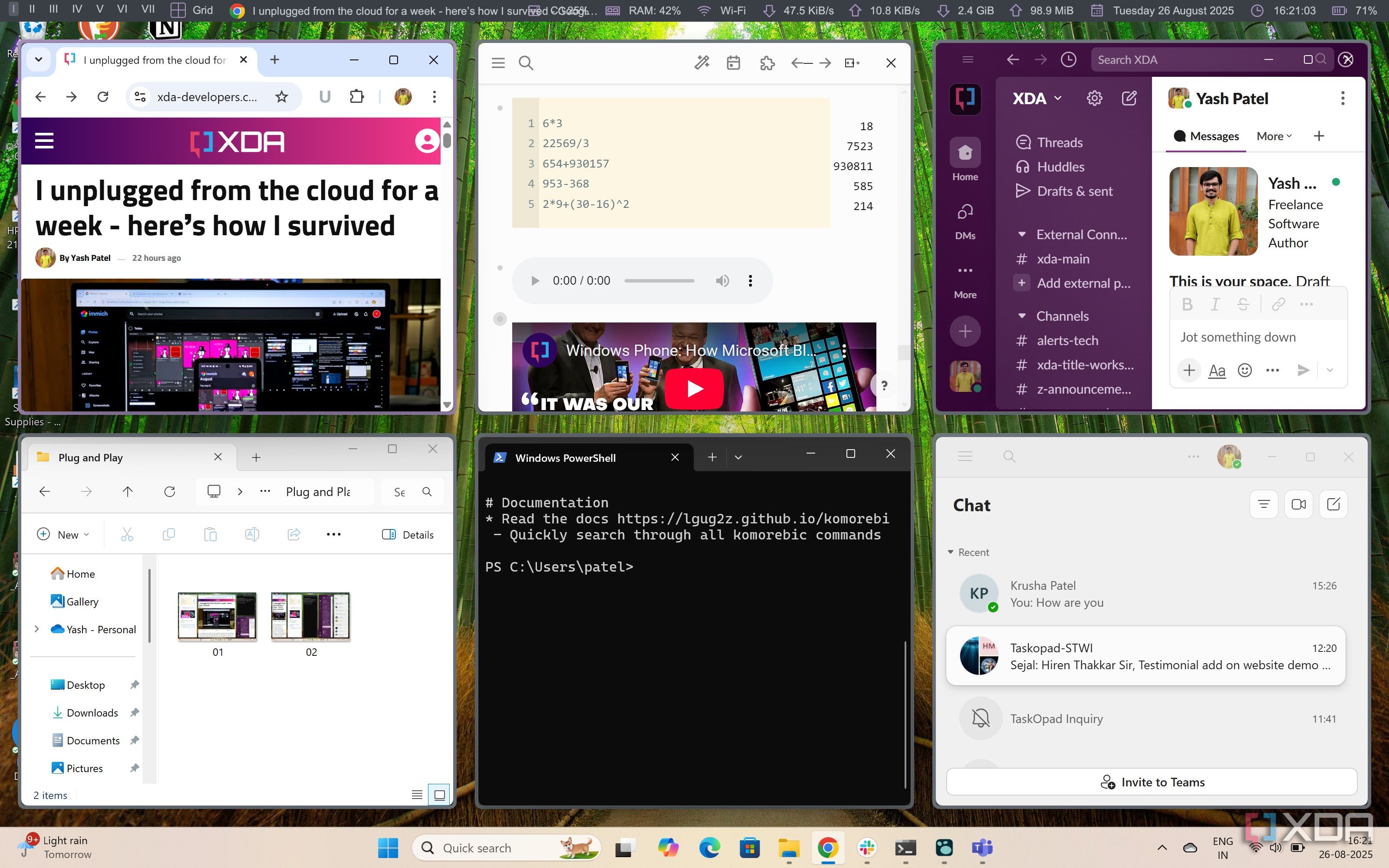Switch File Explorer to large thumbnails view
Viewport: 1389px width, 868px height.
tap(440, 795)
